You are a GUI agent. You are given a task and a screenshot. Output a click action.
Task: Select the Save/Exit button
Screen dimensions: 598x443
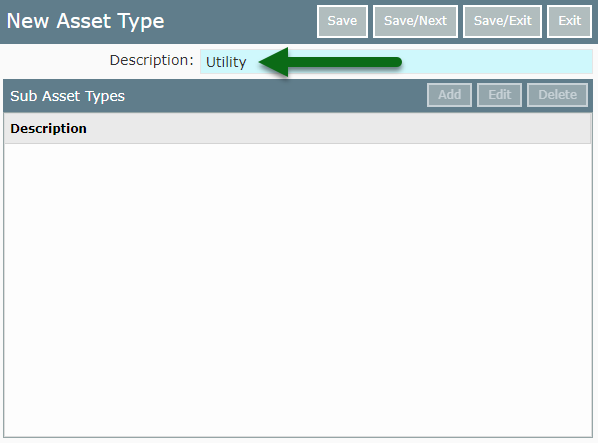[502, 21]
